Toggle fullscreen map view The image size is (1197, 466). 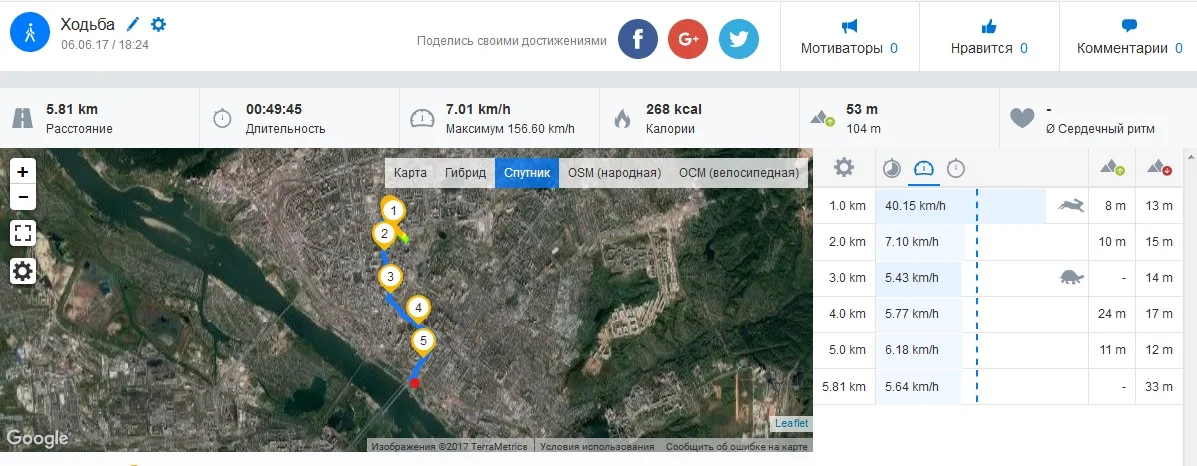click(23, 233)
